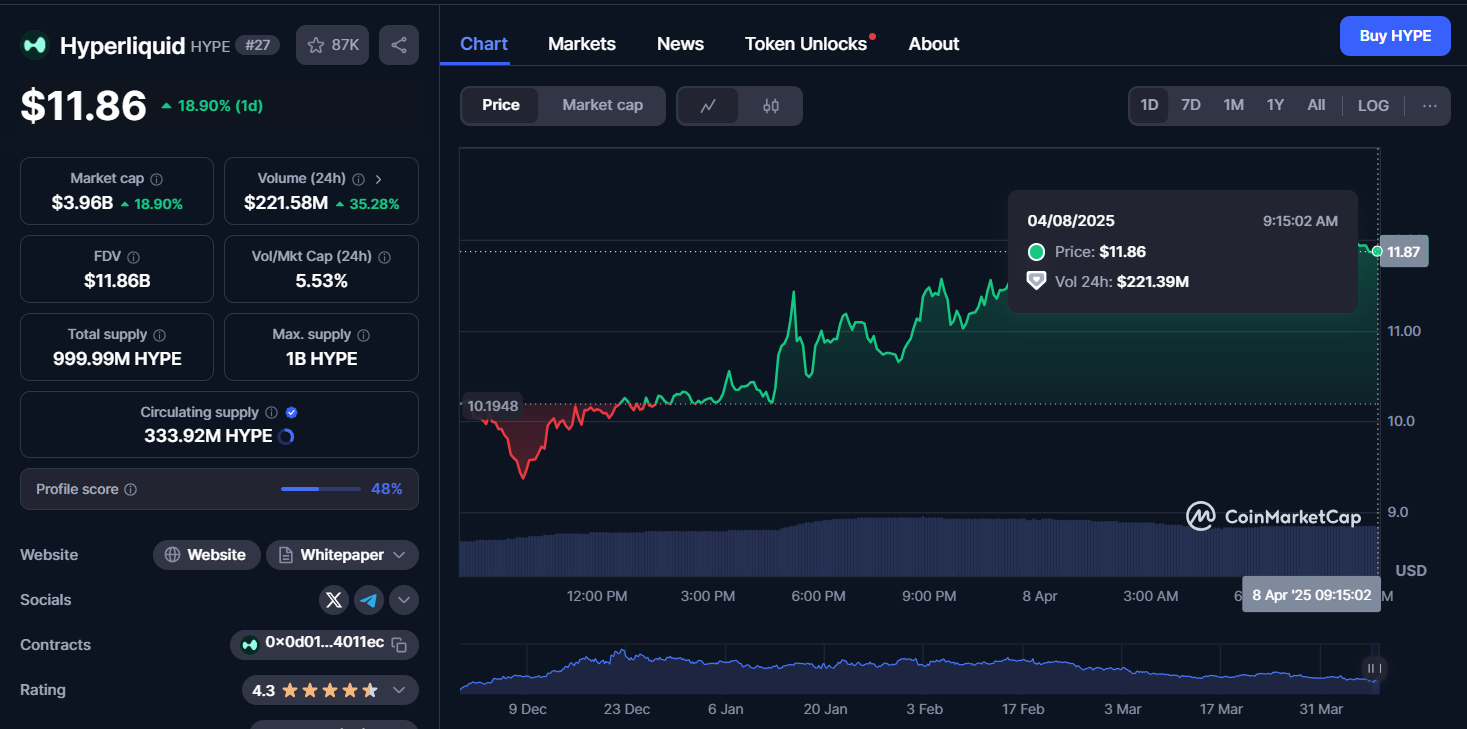Image resolution: width=1467 pixels, height=729 pixels.
Task: Click the $11.86B FDV value
Action: [117, 281]
